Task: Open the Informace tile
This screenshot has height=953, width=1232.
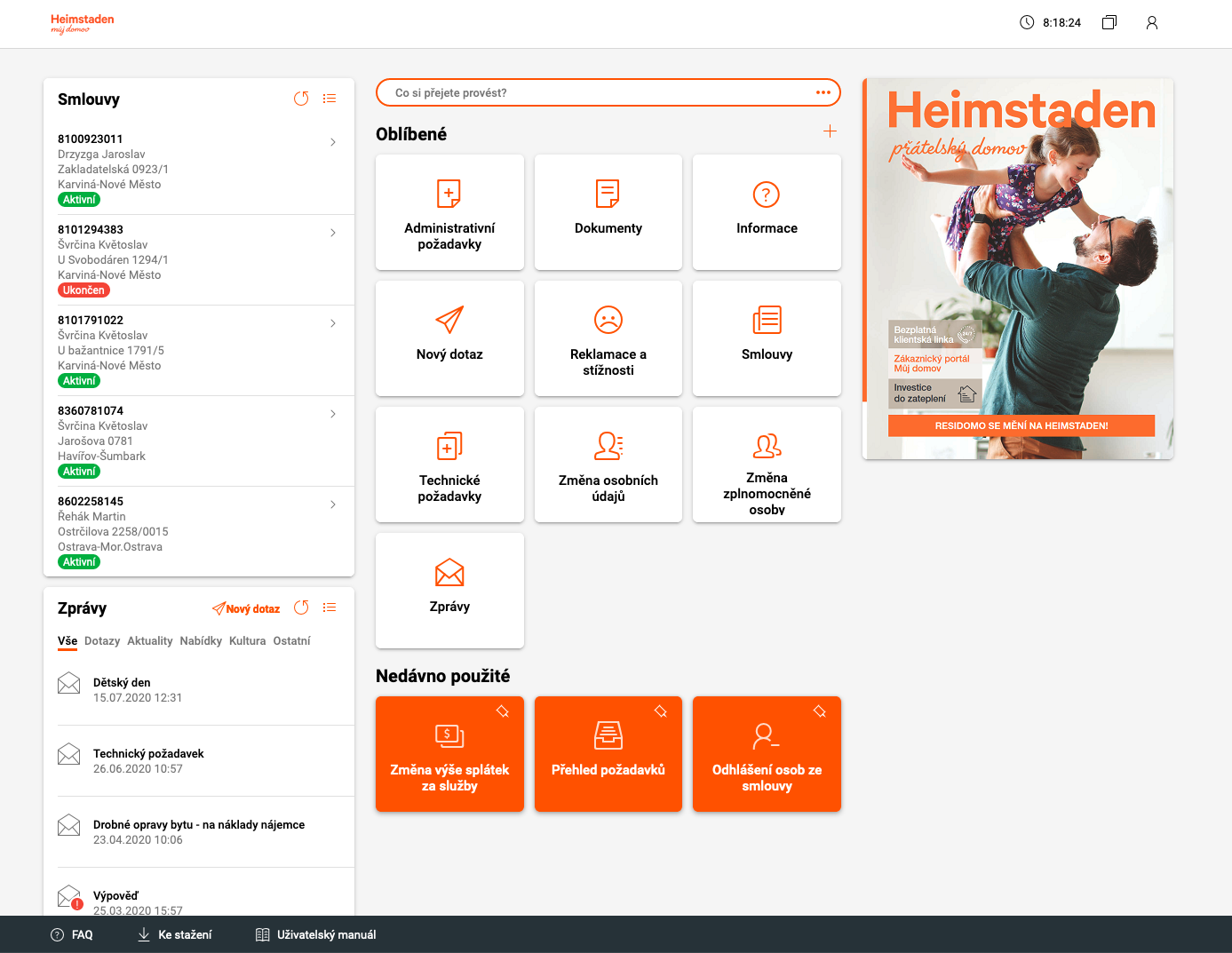Action: pyautogui.click(x=767, y=212)
